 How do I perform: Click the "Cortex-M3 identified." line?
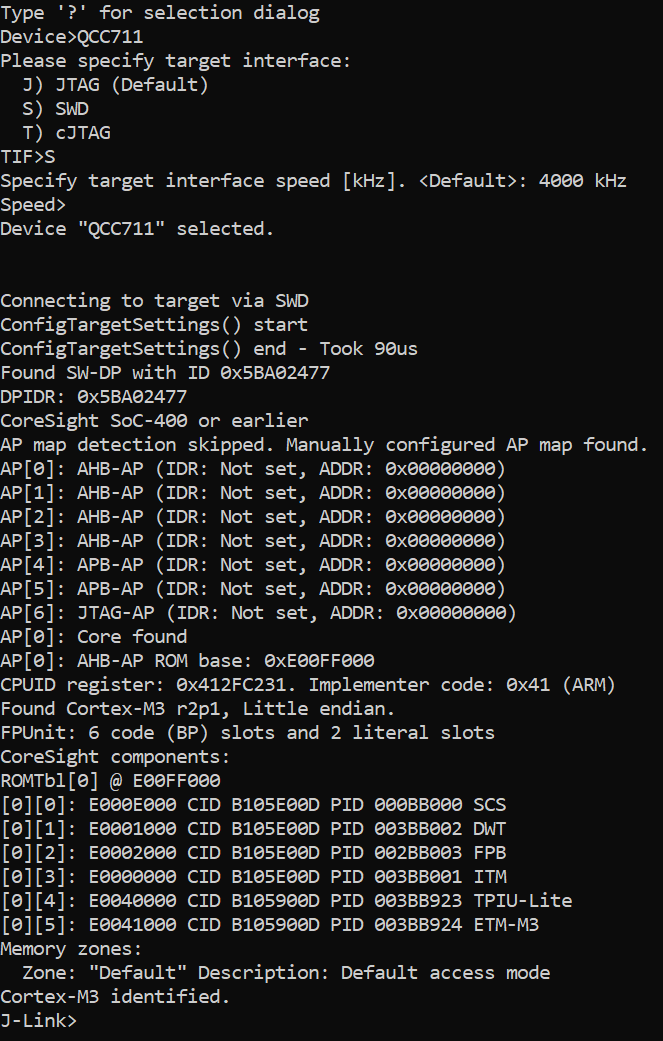point(115,997)
